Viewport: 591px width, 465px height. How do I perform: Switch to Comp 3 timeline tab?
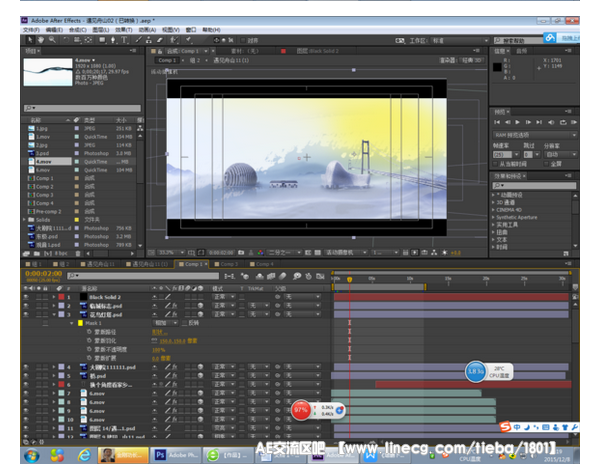click(226, 264)
